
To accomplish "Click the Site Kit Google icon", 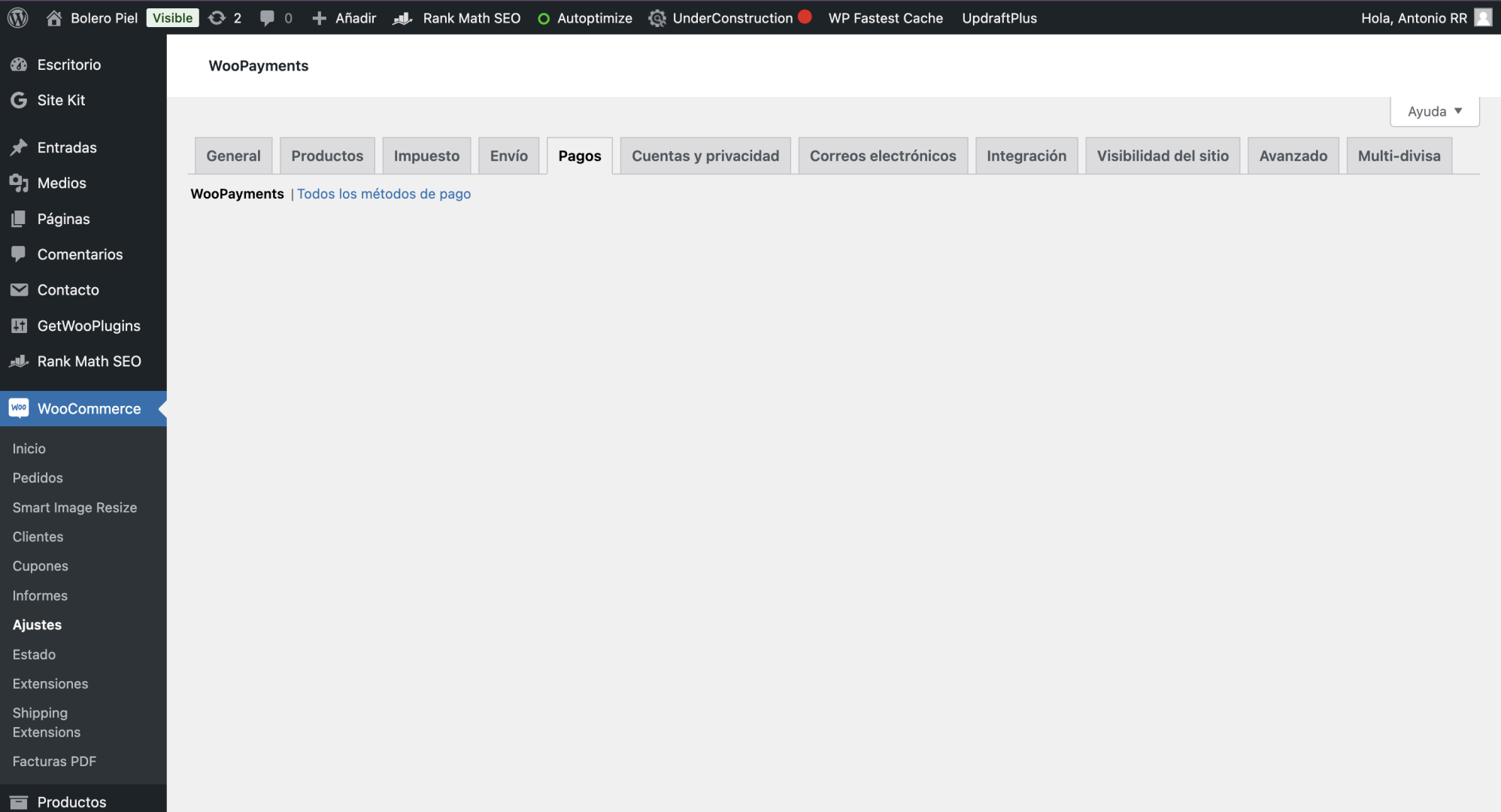I will (x=19, y=100).
